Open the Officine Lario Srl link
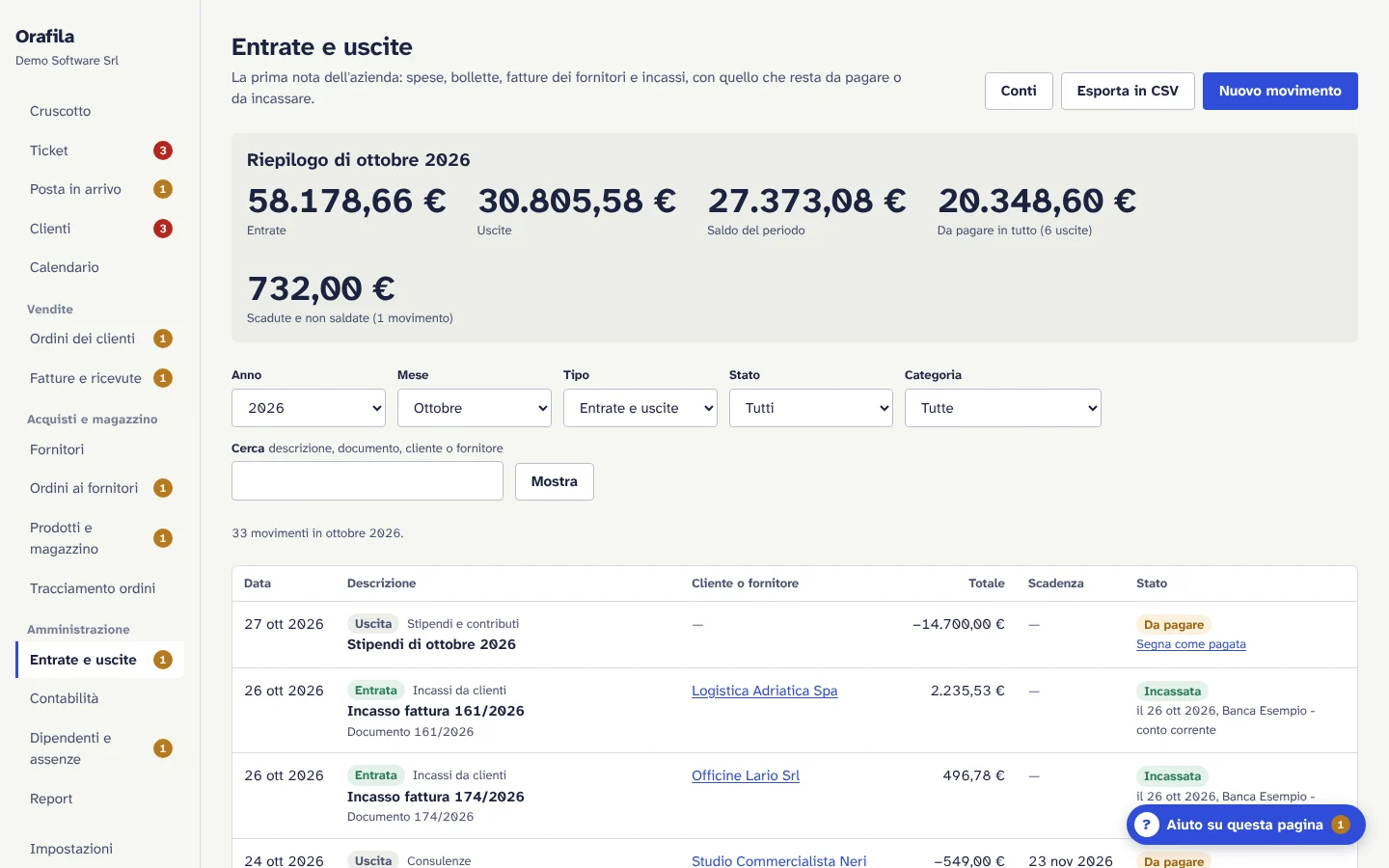1389x868 pixels. [x=746, y=775]
